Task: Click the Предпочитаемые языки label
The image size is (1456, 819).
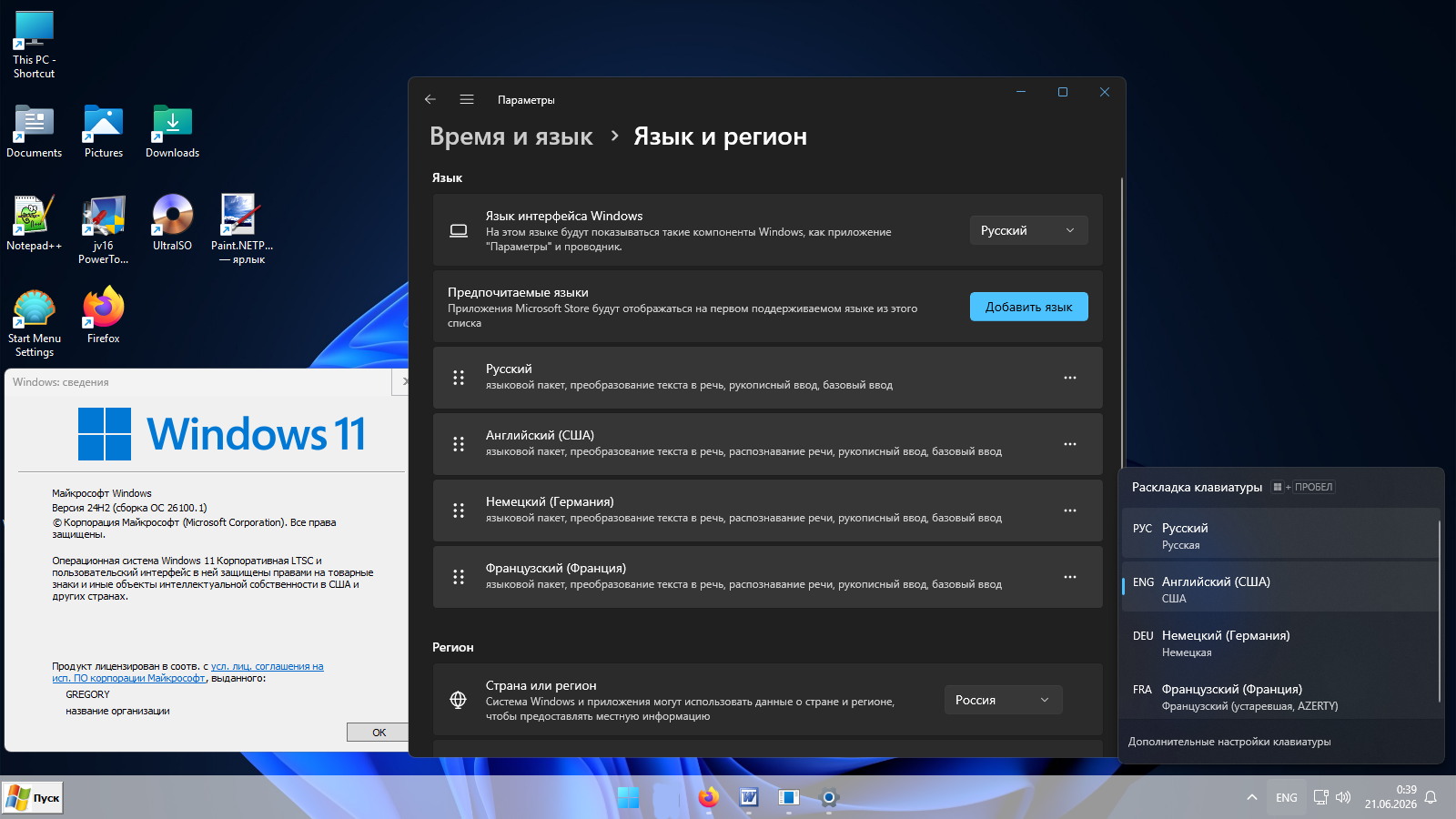Action: click(518, 292)
